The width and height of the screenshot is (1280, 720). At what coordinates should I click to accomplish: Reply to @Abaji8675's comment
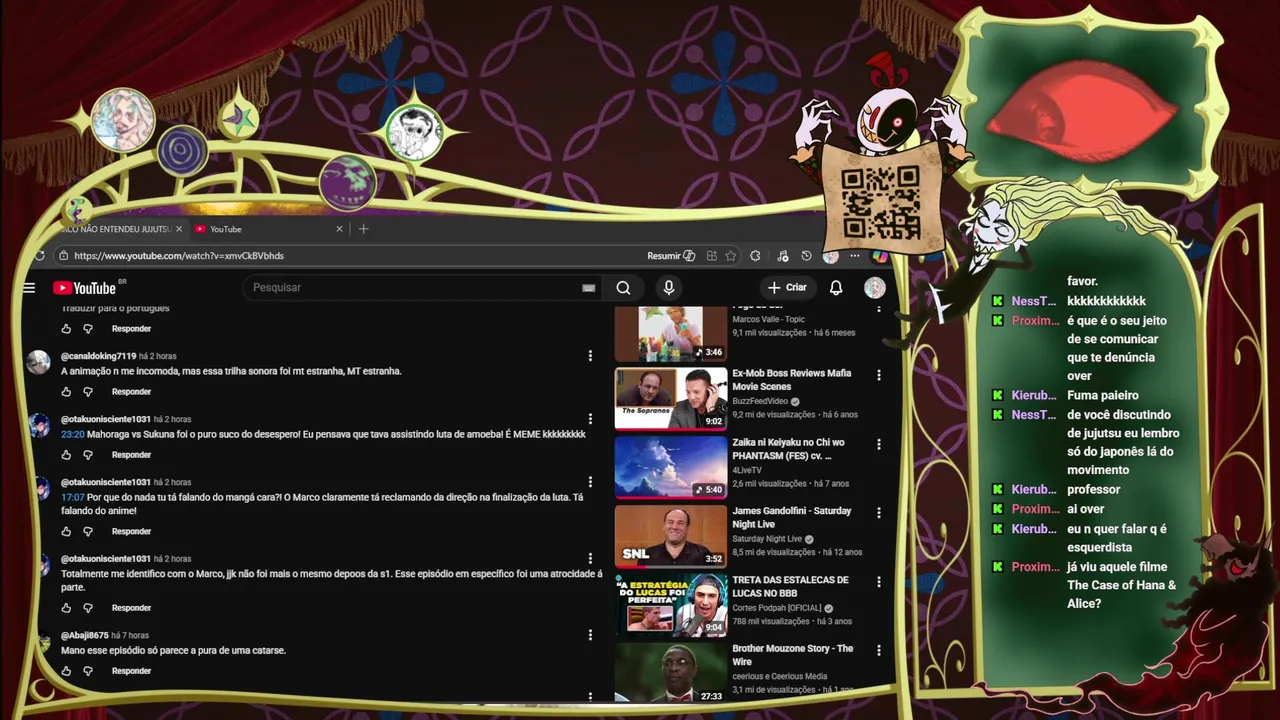tap(131, 671)
